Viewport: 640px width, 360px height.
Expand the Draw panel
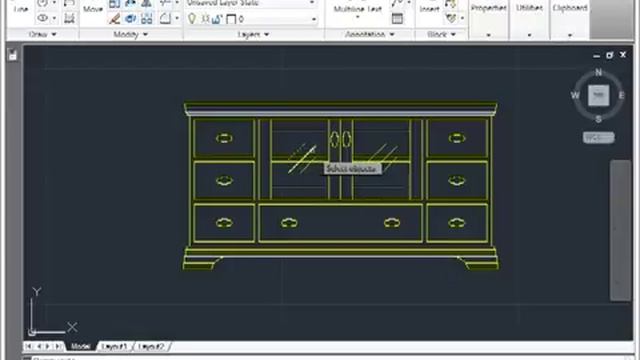pyautogui.click(x=42, y=34)
